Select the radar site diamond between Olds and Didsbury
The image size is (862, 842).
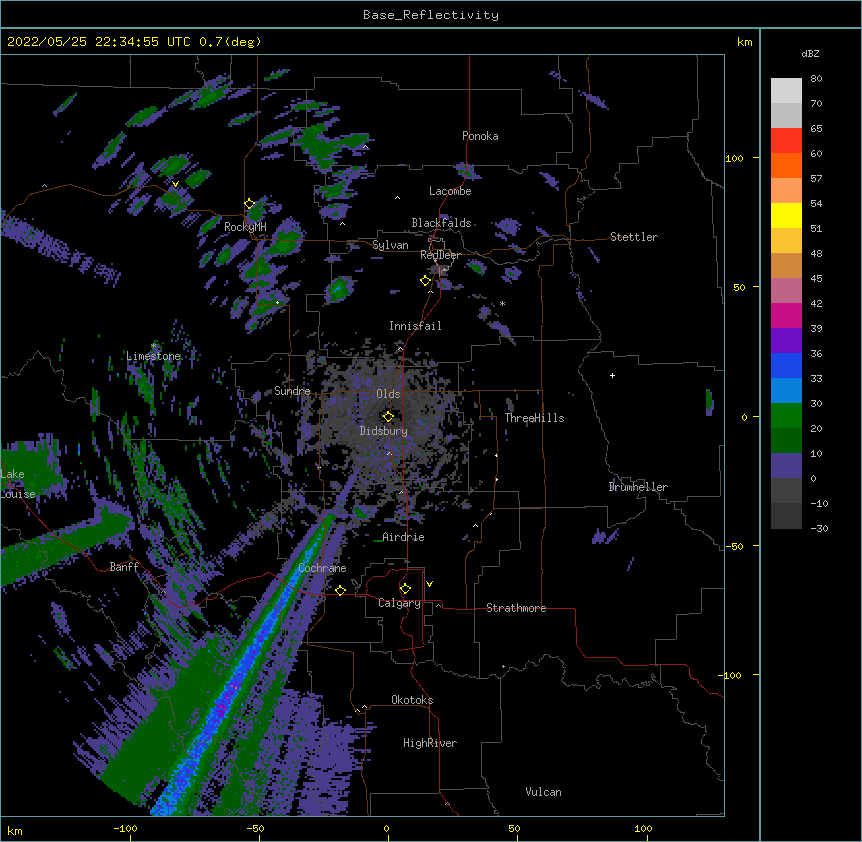coord(388,417)
